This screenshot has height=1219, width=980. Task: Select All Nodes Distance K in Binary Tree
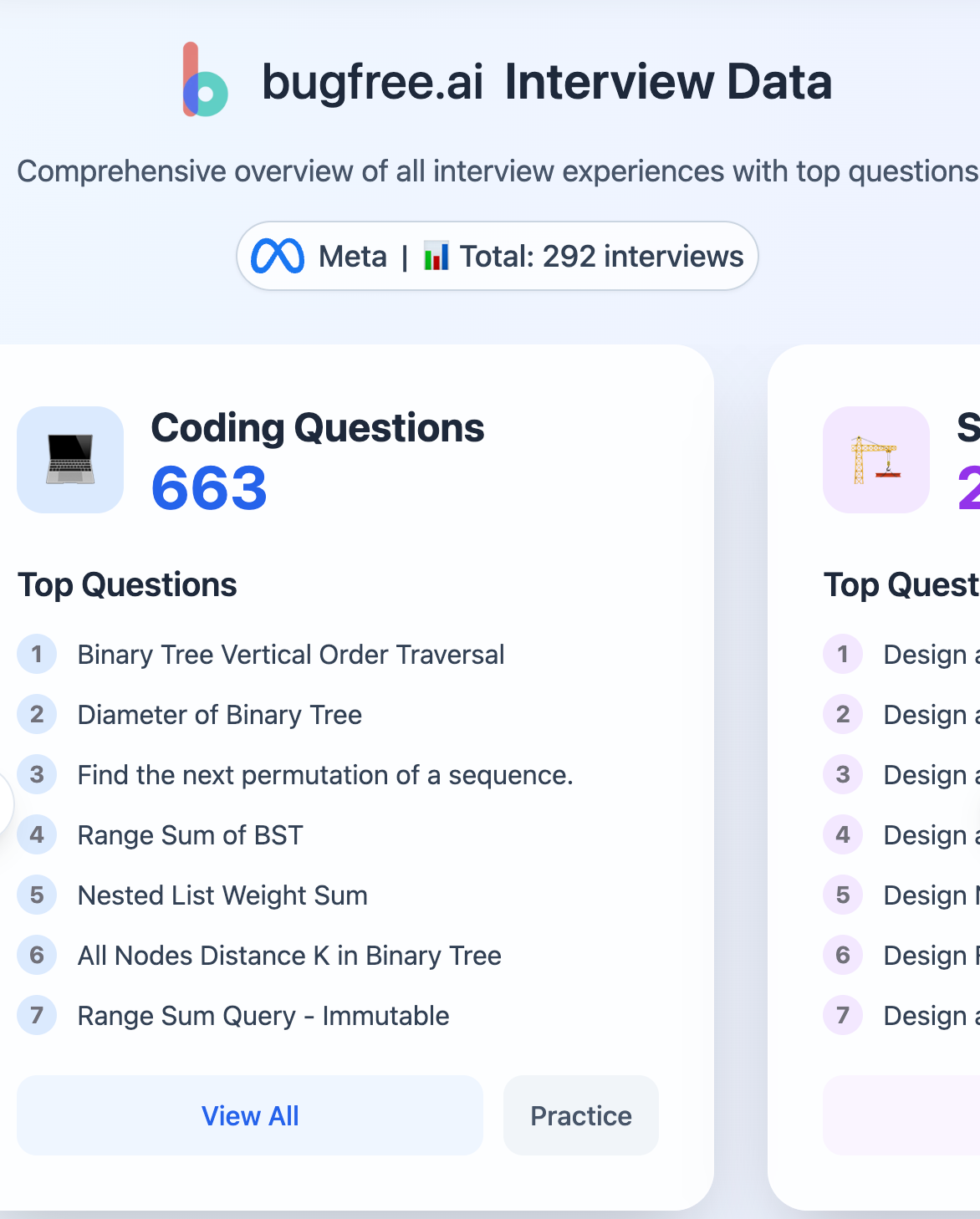point(288,955)
